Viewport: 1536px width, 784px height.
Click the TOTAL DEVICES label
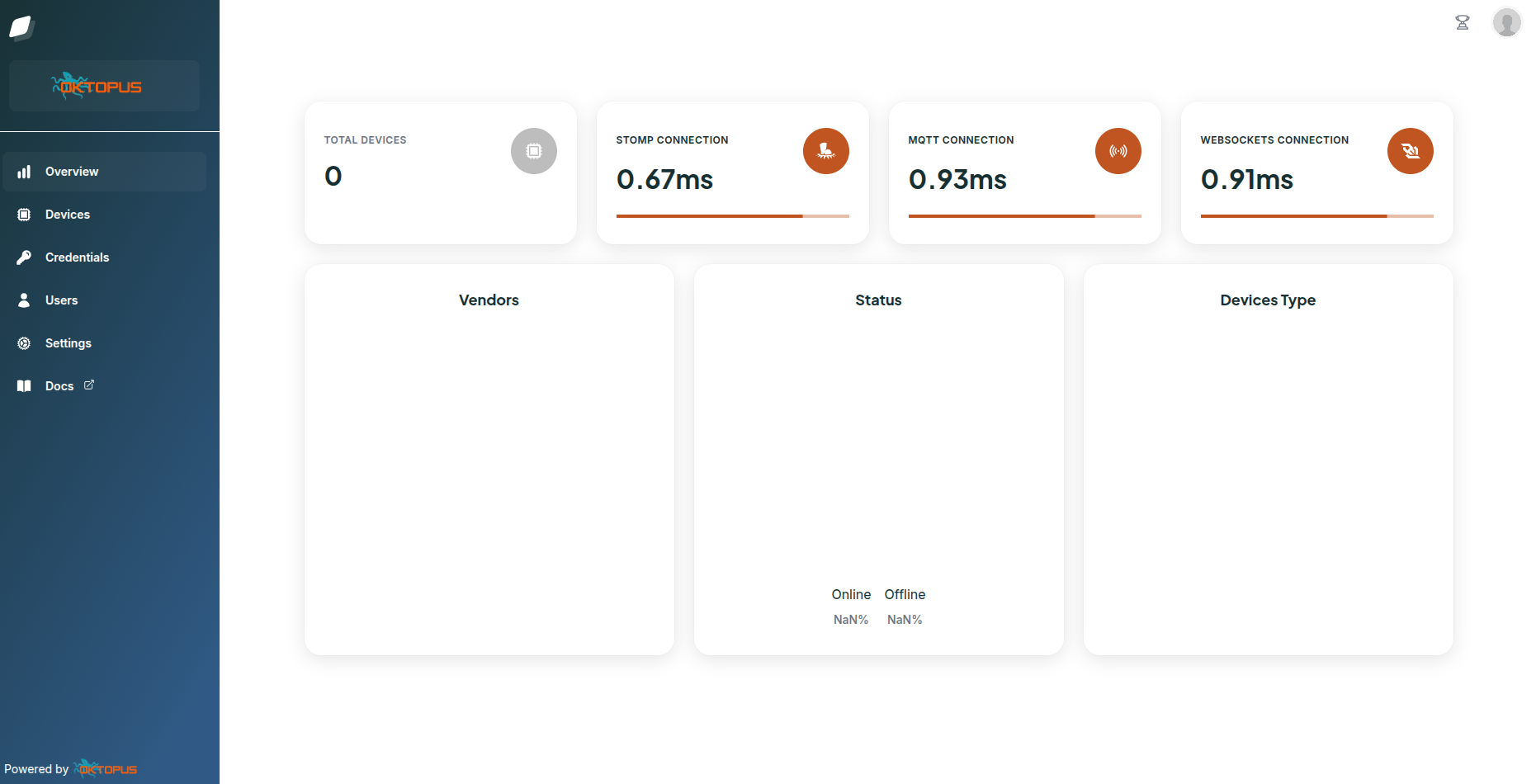(x=366, y=140)
